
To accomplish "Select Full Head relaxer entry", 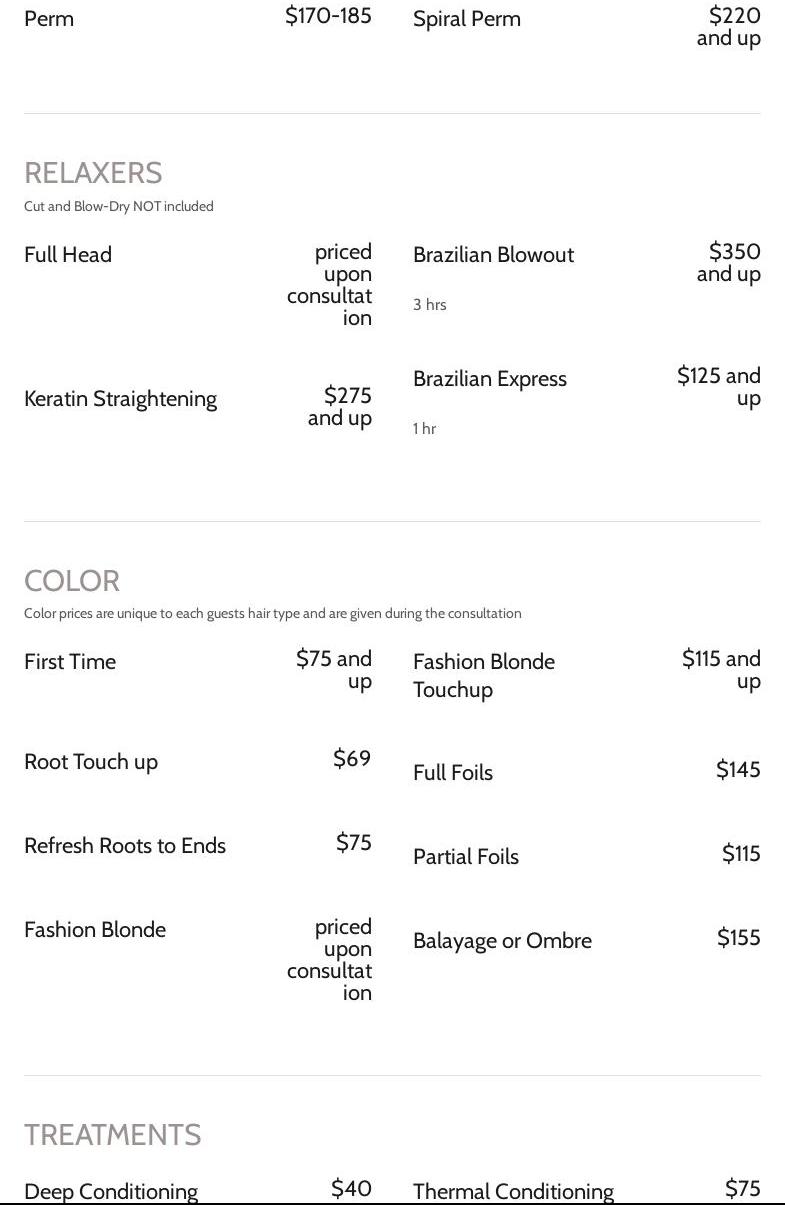I will click(68, 254).
